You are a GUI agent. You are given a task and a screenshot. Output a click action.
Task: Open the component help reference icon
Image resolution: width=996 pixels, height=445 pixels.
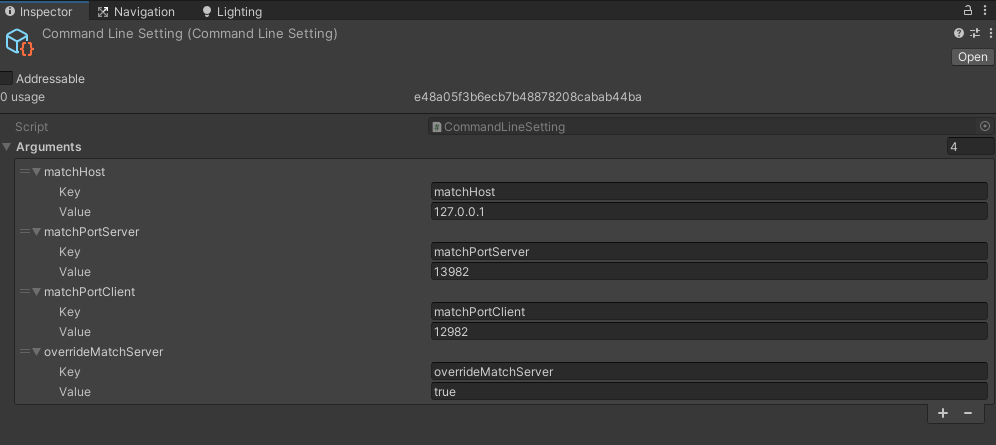coord(959,34)
